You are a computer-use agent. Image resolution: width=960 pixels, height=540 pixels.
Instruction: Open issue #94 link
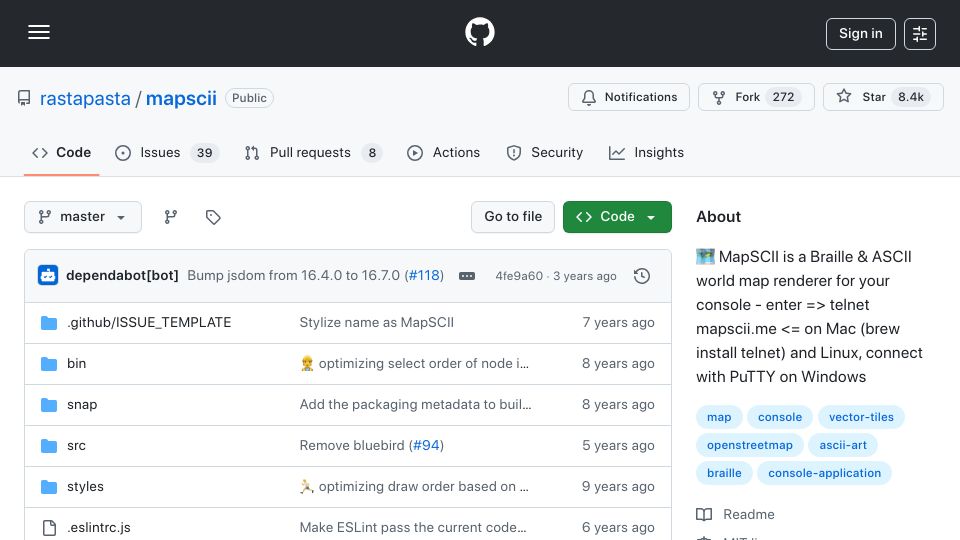tap(427, 446)
